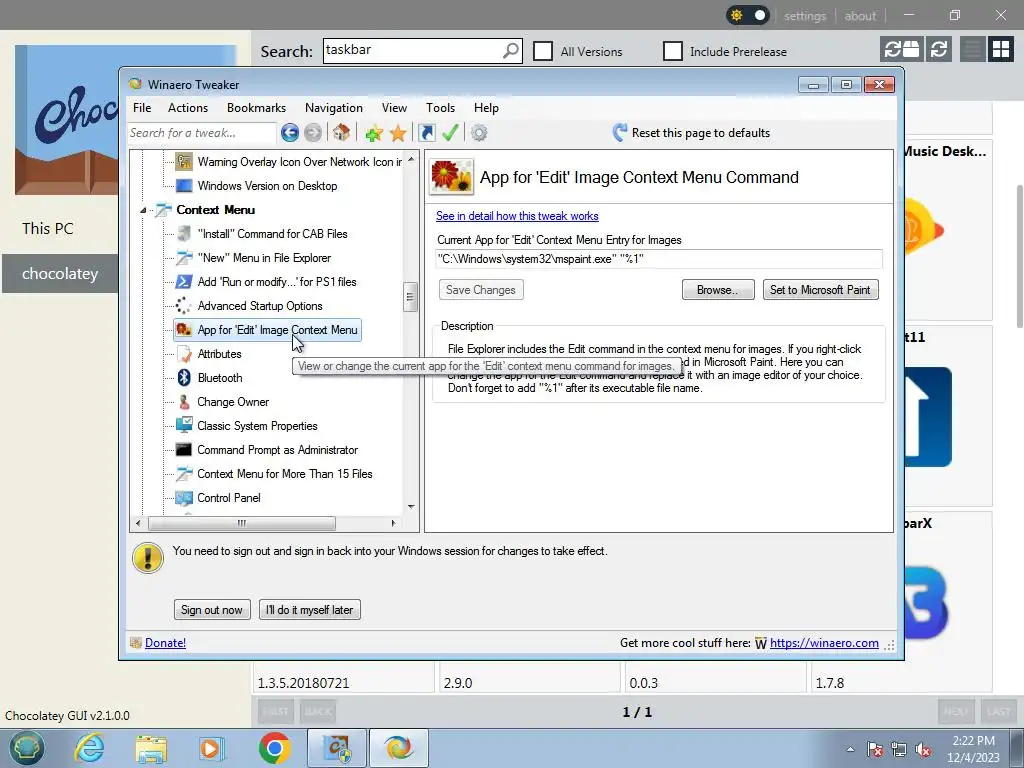Viewport: 1024px width, 768px height.
Task: Click the refresh icon in Chocolatey GUI
Action: [939, 50]
